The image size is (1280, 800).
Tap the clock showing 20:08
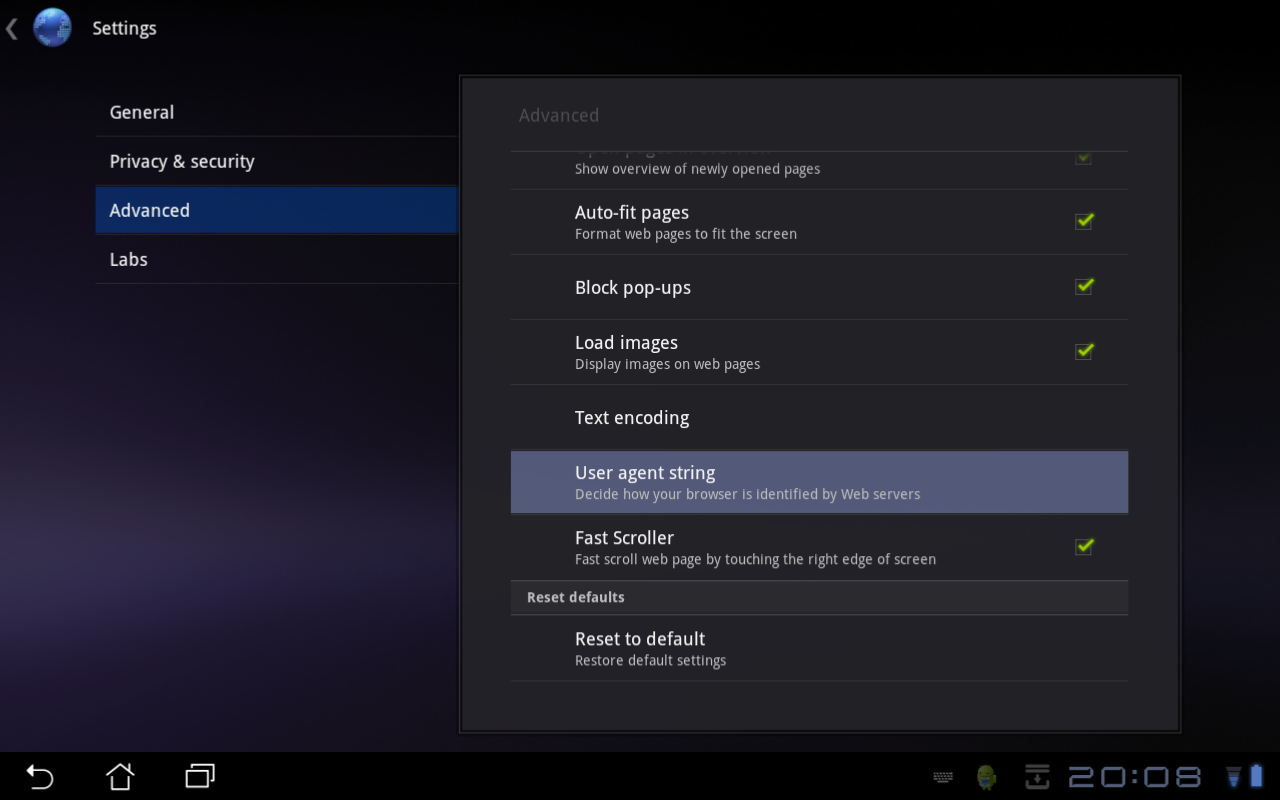pos(1135,777)
